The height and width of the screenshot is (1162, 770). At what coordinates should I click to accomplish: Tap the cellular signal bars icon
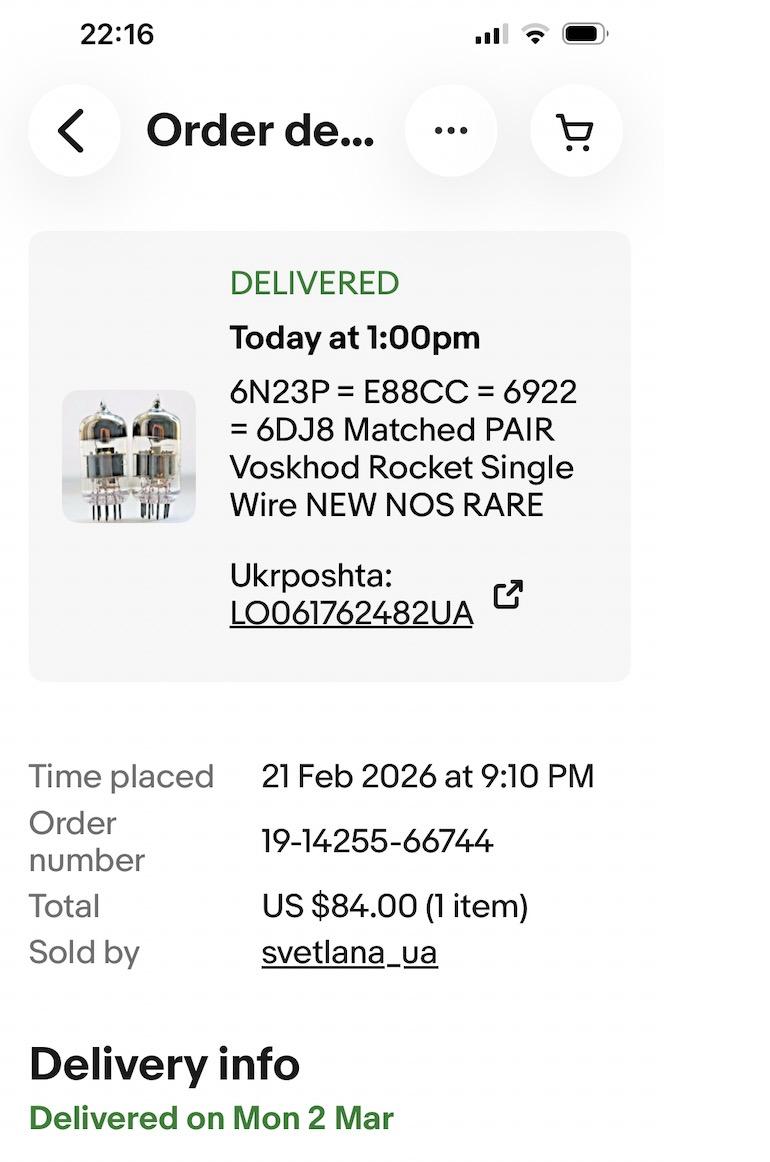pyautogui.click(x=491, y=35)
